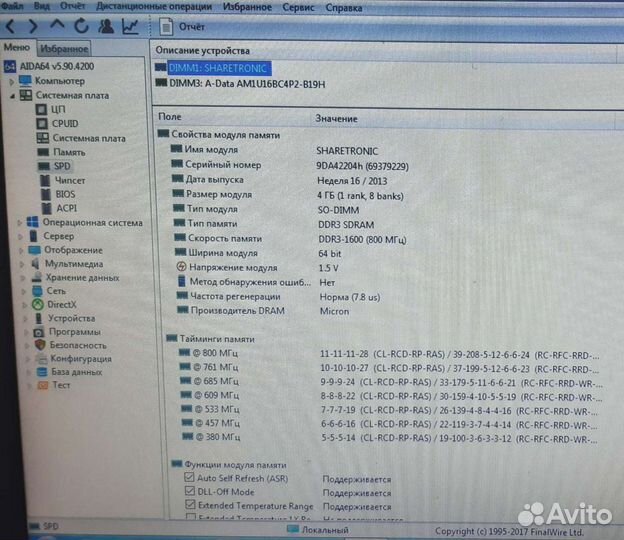
Task: Toggle Extended Temperature Range checkbox
Action: click(x=191, y=504)
